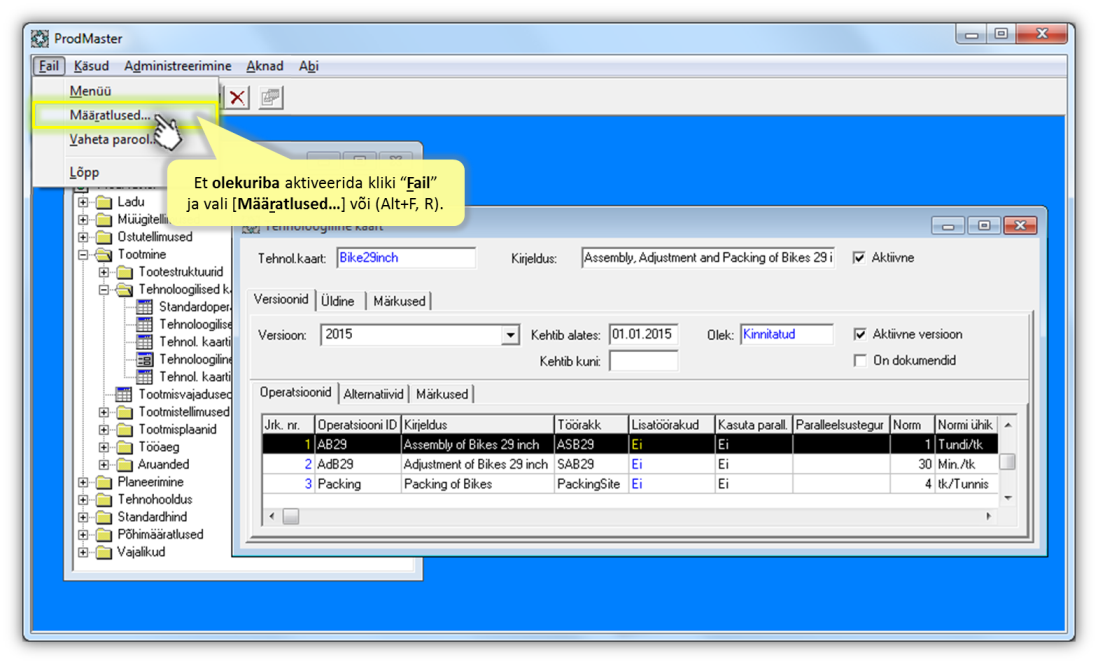The image size is (1098, 664).
Task: Click the Töörakk column header
Action: [591, 424]
